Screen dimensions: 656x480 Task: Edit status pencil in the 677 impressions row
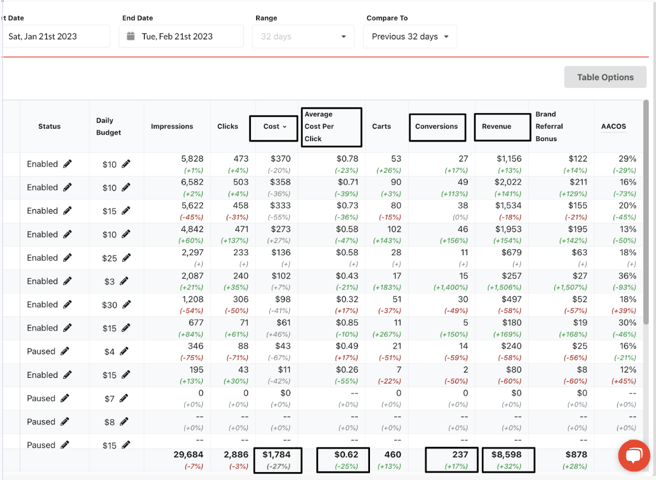[x=67, y=328]
